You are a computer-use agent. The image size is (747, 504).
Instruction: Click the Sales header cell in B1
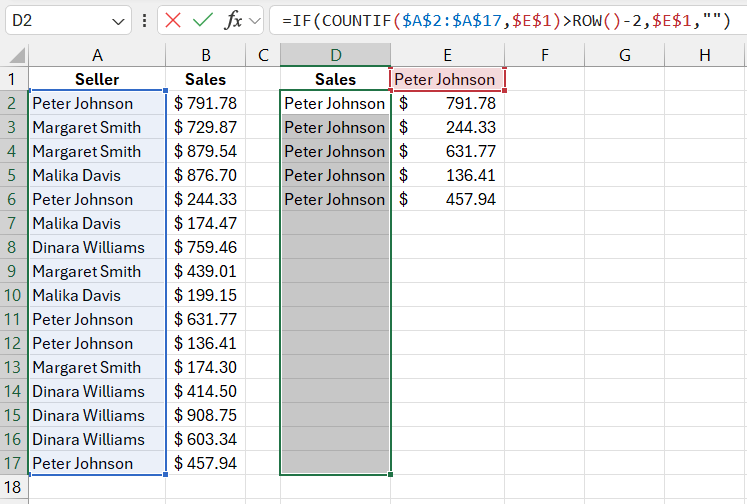206,79
